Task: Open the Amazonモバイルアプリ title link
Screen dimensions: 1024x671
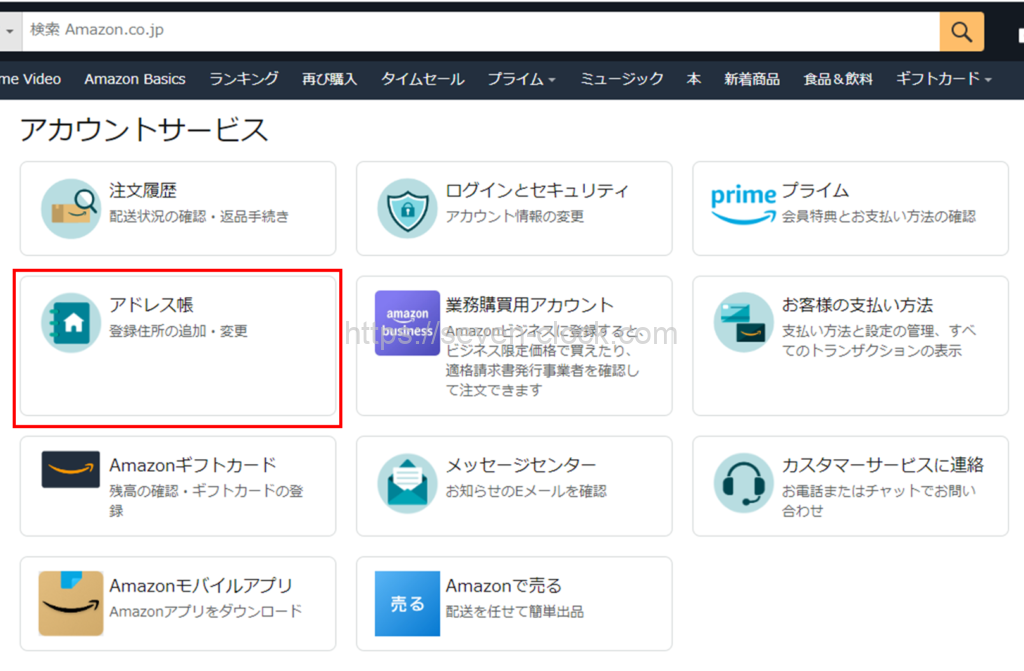Action: tap(200, 586)
